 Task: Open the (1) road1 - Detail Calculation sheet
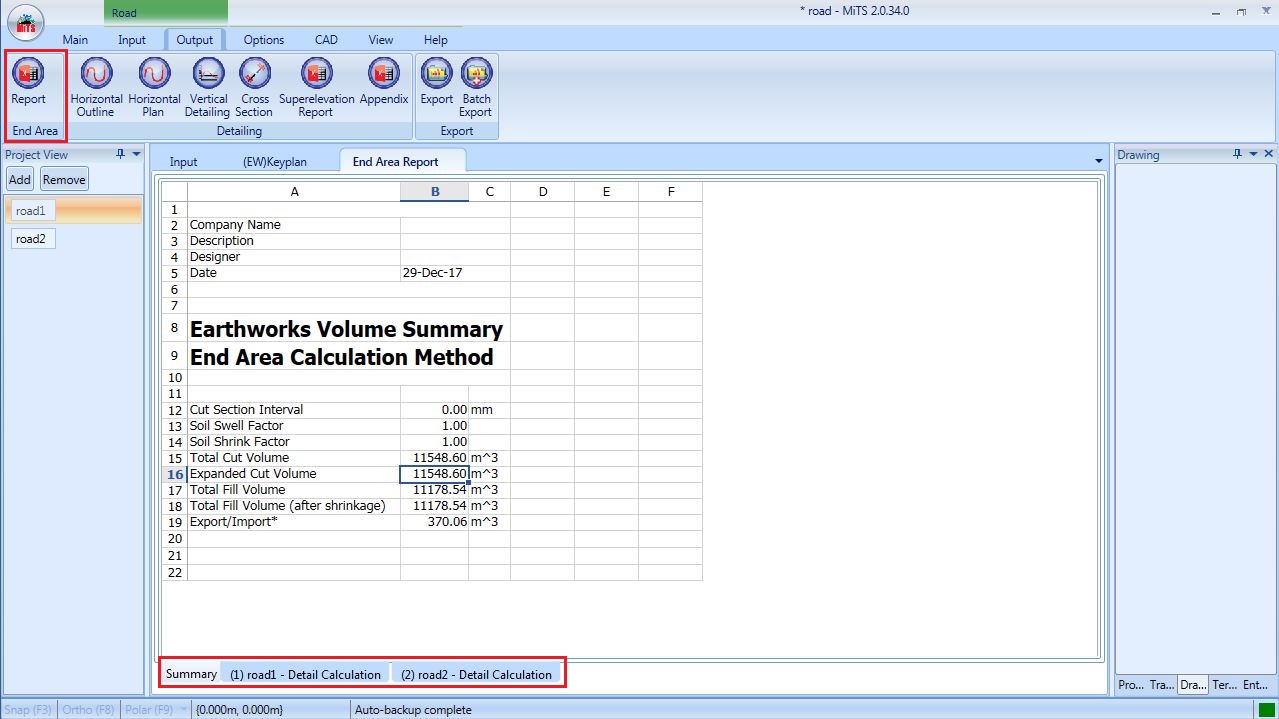305,674
